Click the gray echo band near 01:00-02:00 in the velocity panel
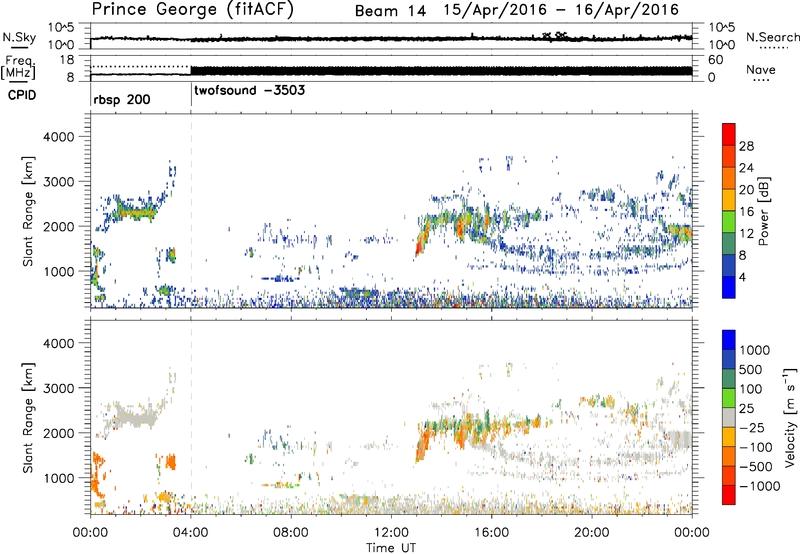 (135, 416)
